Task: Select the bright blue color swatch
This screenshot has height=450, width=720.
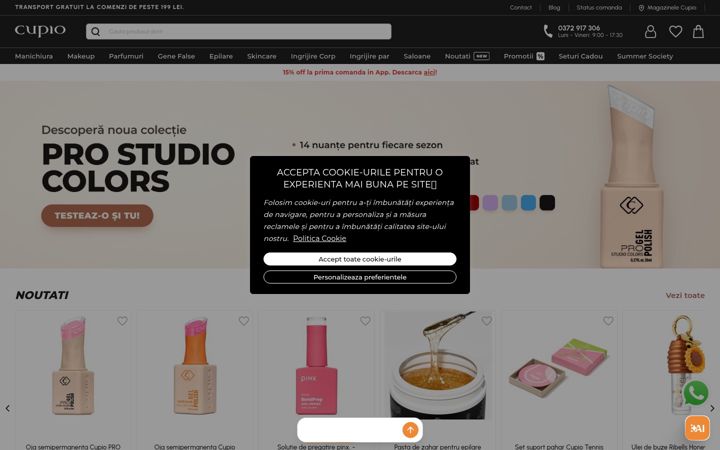Action: click(x=528, y=202)
